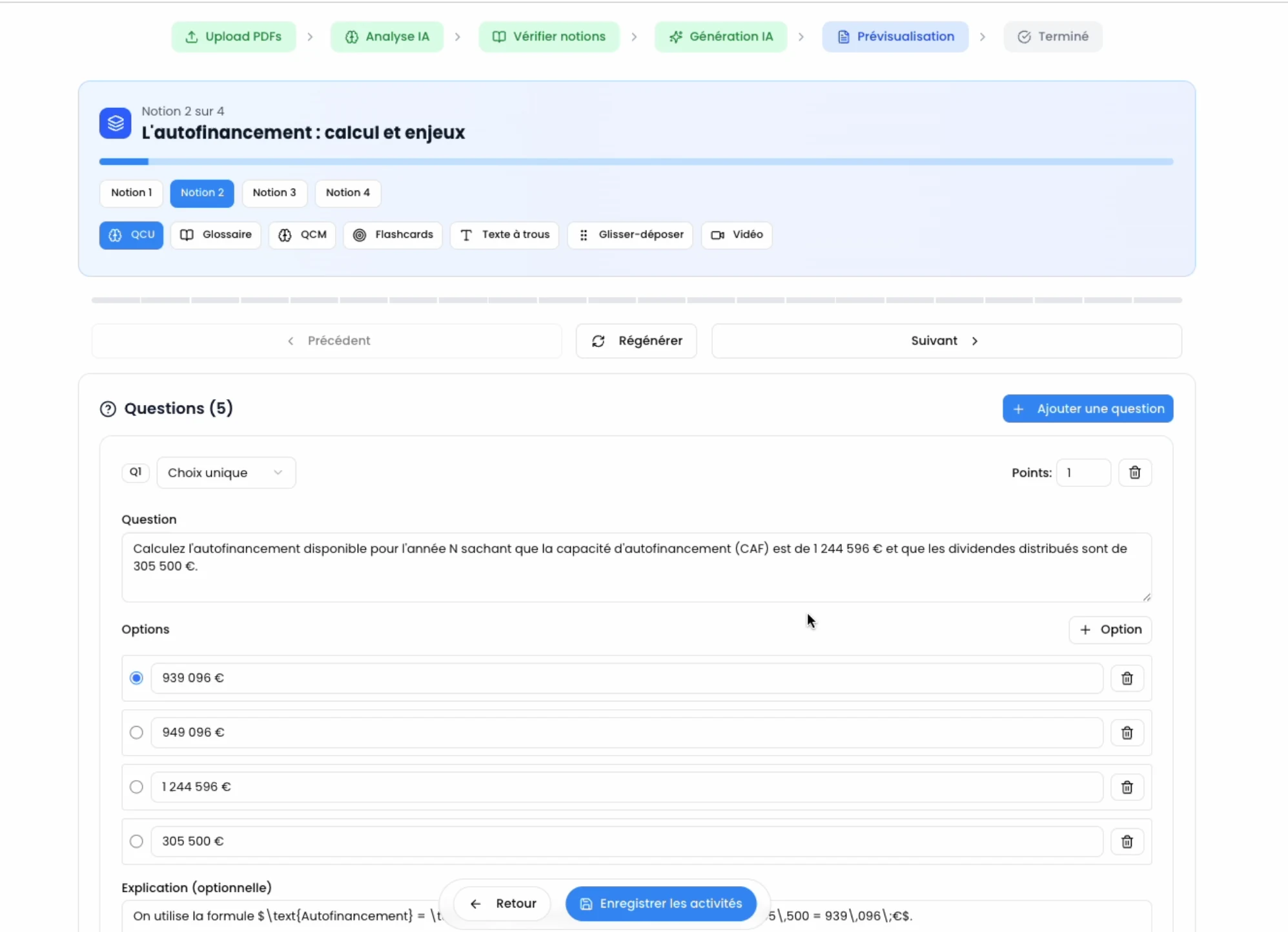
Task: Select the Prévisualisation step
Action: pos(895,37)
